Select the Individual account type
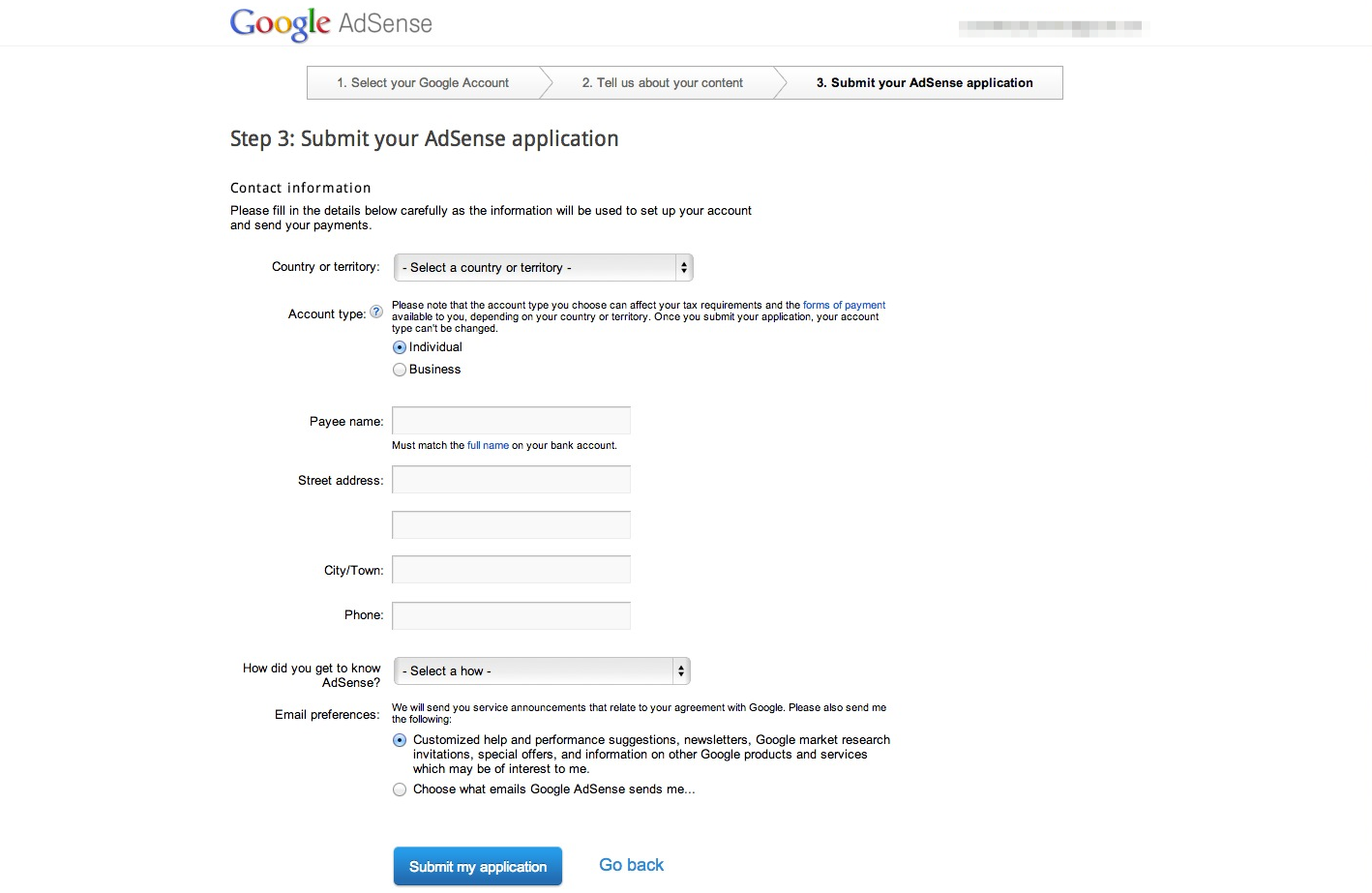This screenshot has height=893, width=1372. pos(400,347)
